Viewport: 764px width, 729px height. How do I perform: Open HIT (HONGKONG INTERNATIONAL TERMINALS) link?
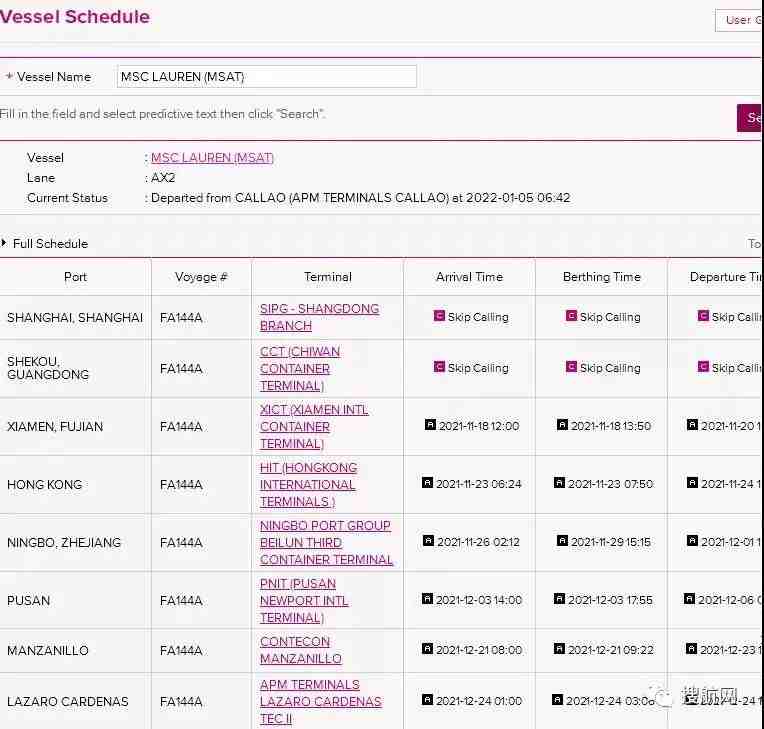[308, 484]
